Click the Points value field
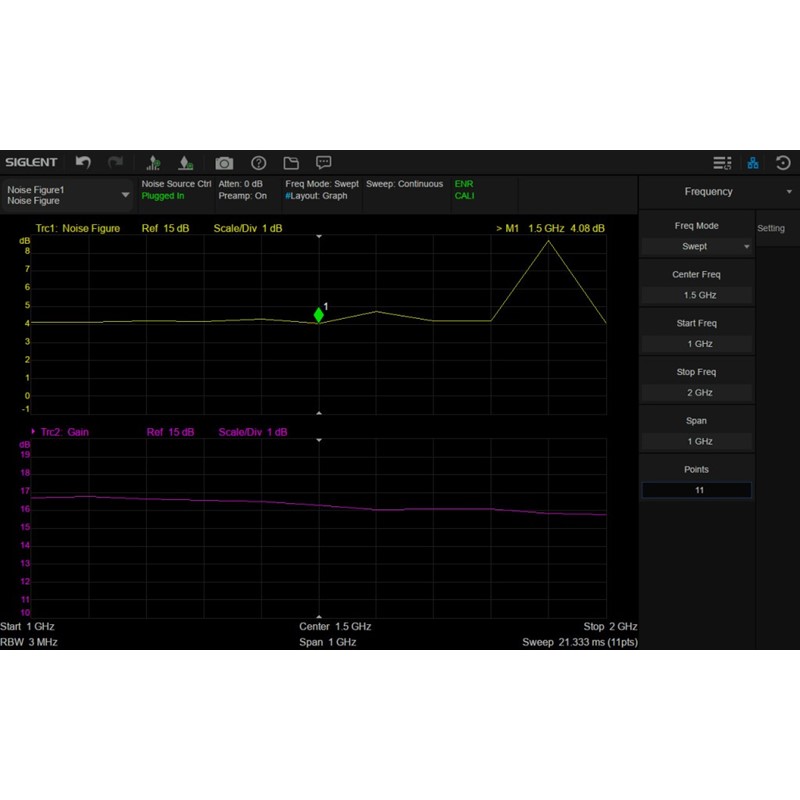This screenshot has height=800, width=800. tap(696, 490)
